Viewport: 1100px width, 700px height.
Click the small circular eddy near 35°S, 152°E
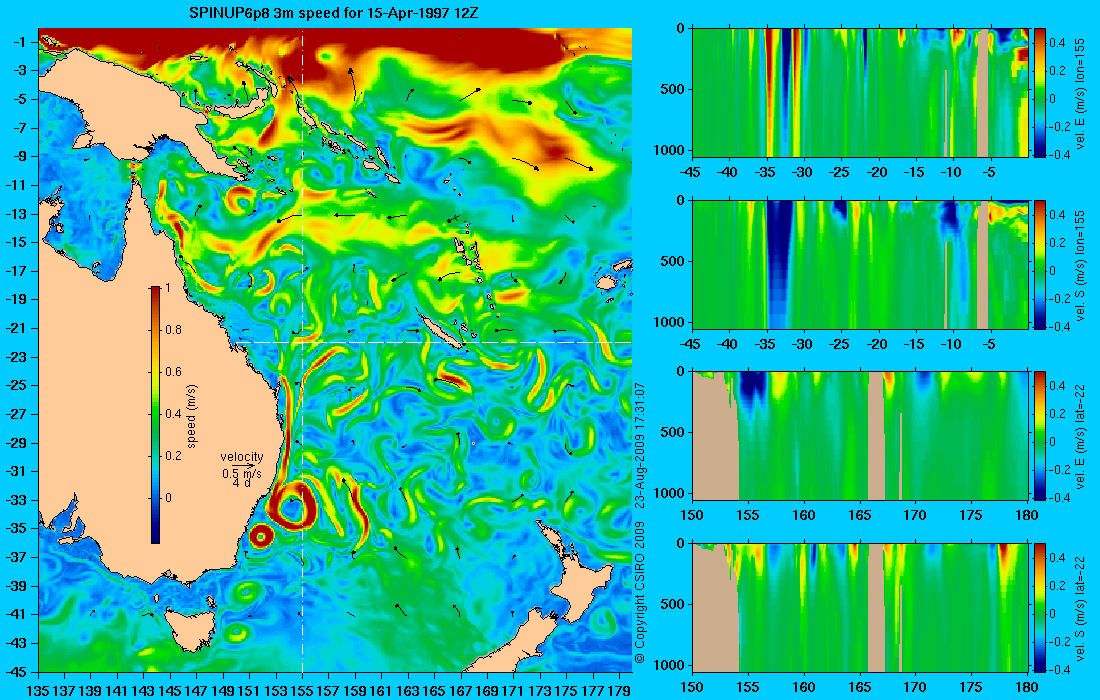pos(261,537)
